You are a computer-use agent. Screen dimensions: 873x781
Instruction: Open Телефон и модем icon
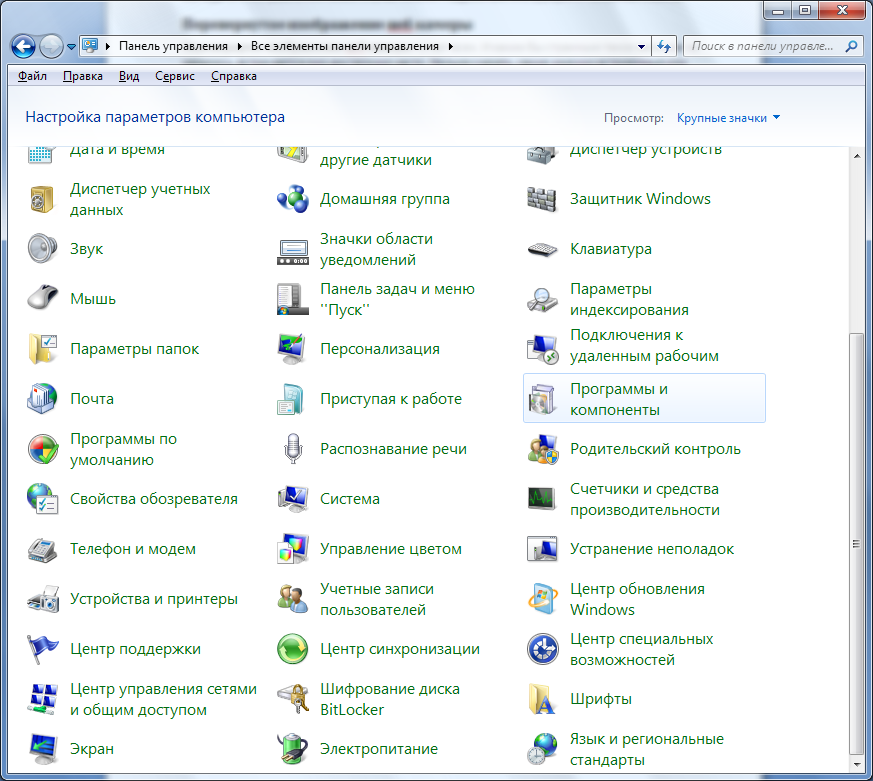pos(42,549)
